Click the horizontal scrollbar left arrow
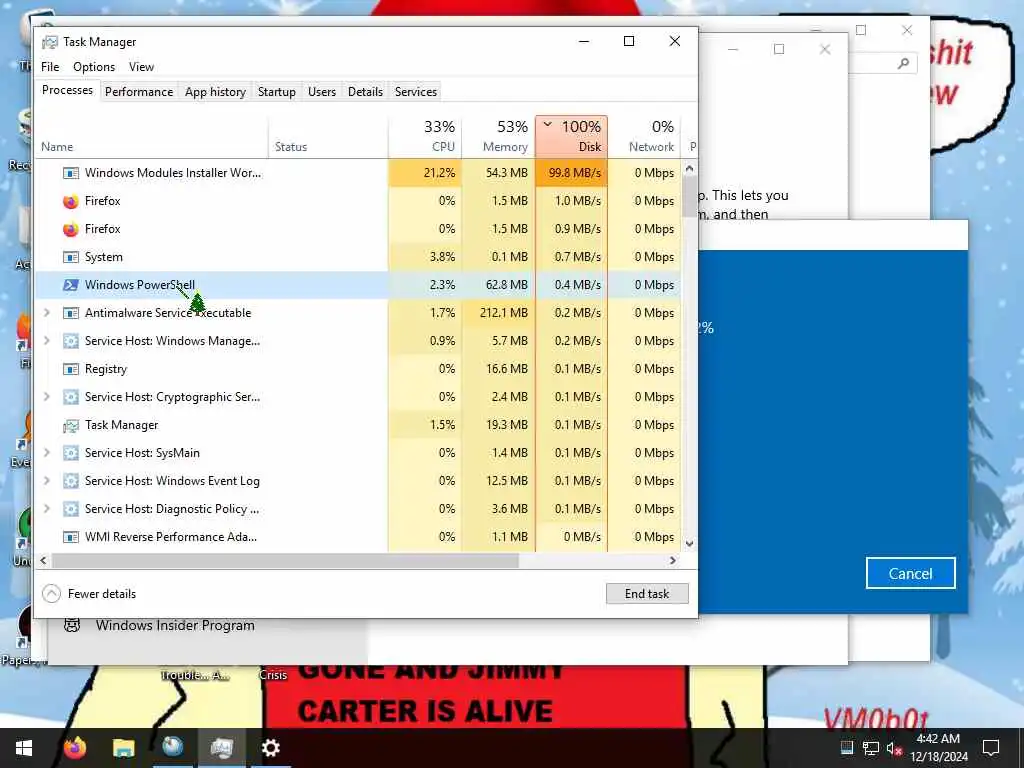The image size is (1024, 768). coord(43,560)
